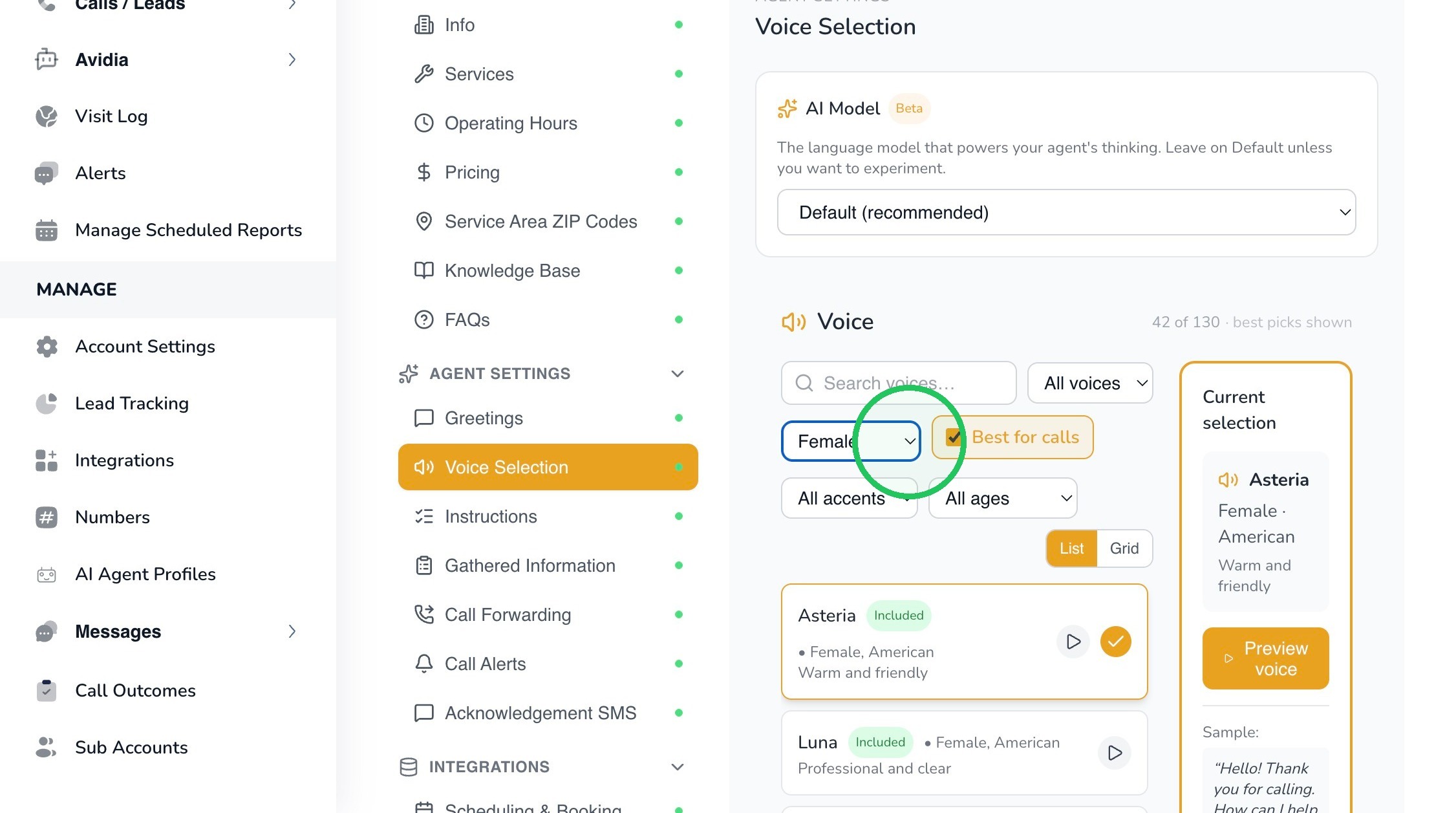Click into the Search voices field
The image size is (1456, 813).
[x=899, y=383]
